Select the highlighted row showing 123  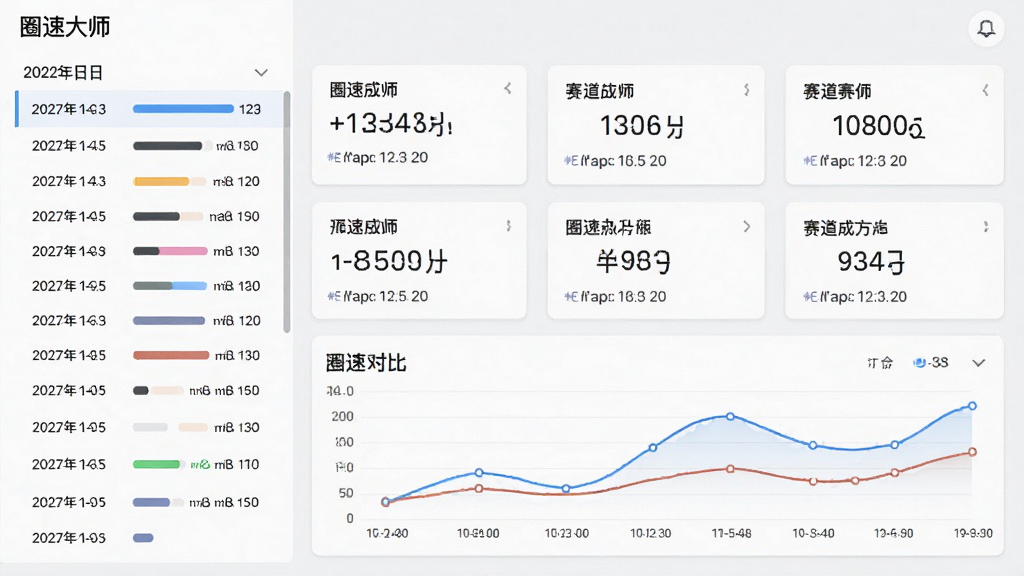pyautogui.click(x=149, y=109)
